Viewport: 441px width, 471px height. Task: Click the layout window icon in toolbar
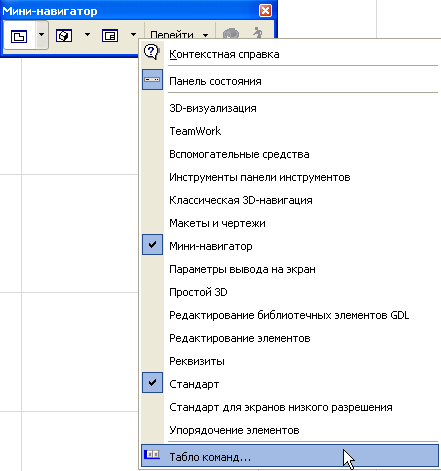pos(110,36)
